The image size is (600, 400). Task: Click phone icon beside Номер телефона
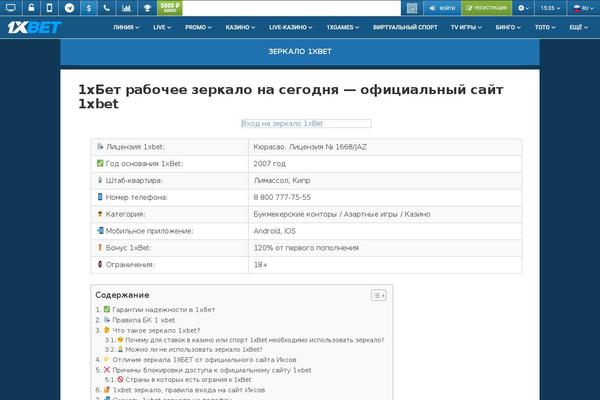point(100,197)
